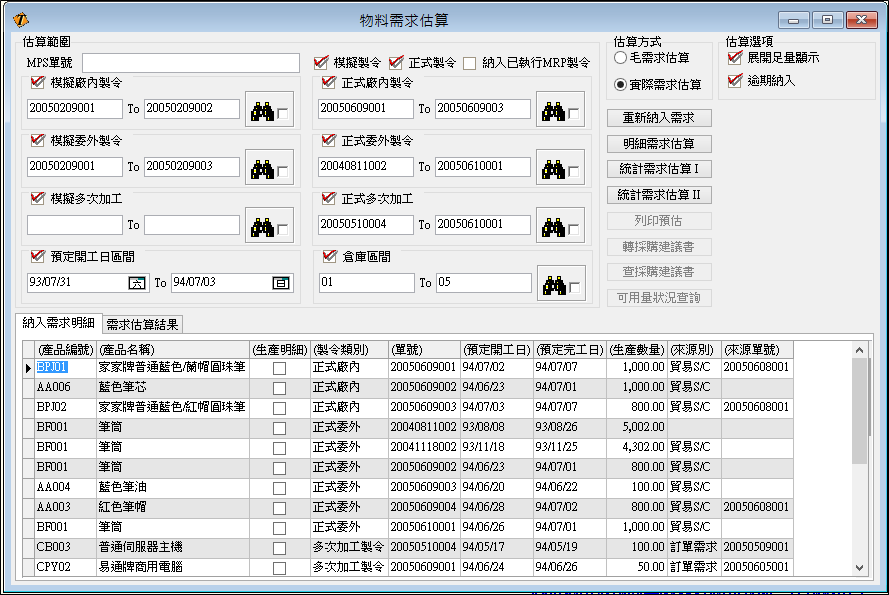Click binoculars icon for 倉庫區間 range
Image resolution: width=889 pixels, height=595 pixels.
click(x=553, y=284)
